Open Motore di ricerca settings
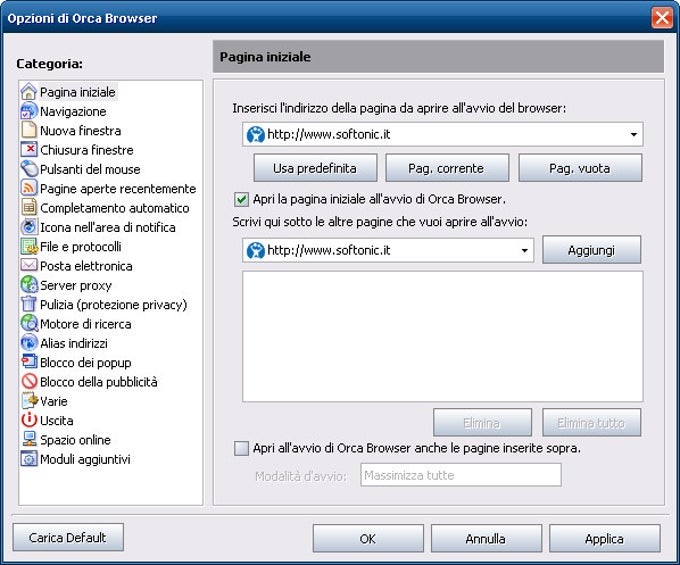Viewport: 680px width, 565px height. [85, 324]
